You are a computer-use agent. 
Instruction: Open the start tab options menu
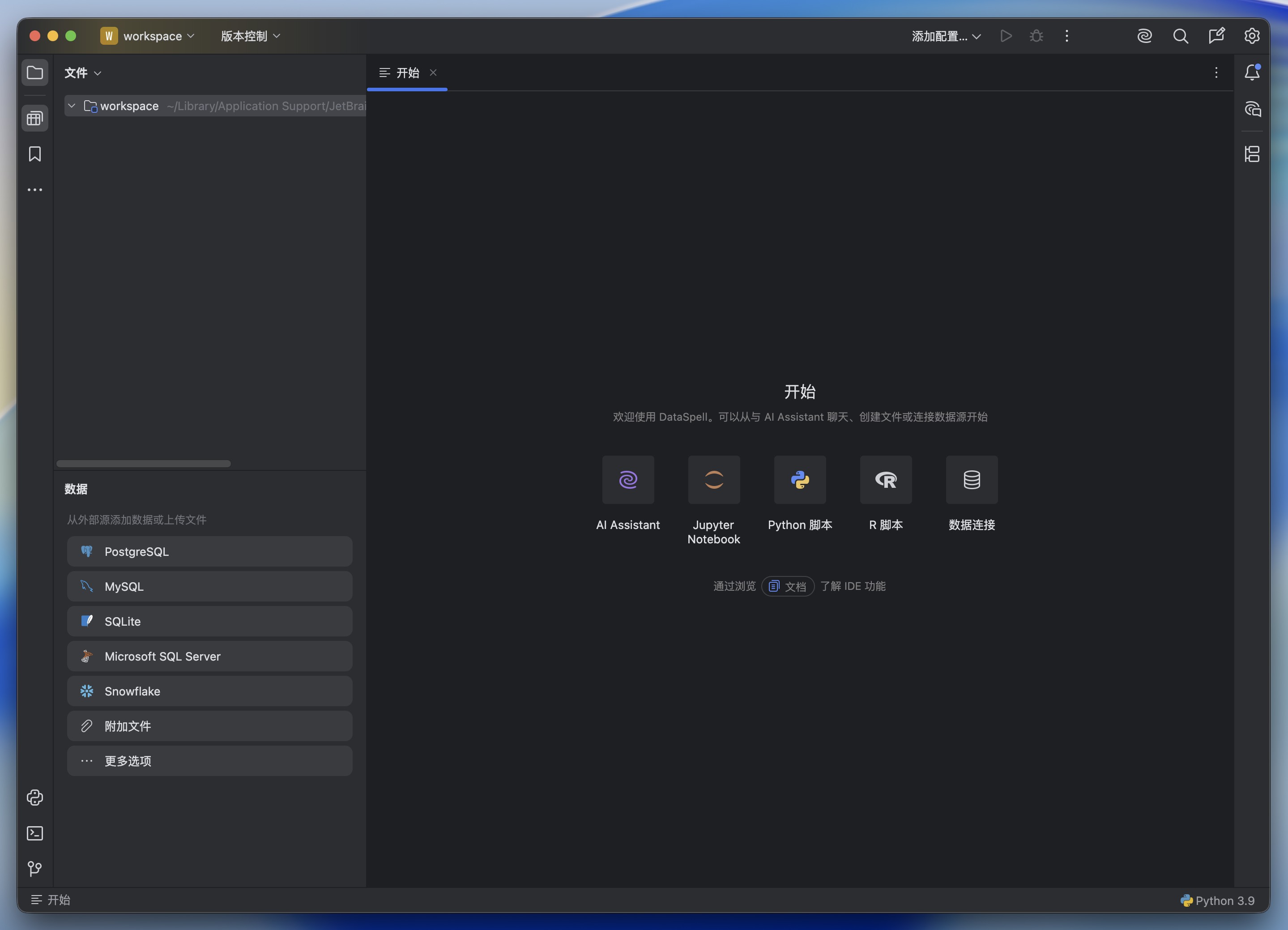point(1216,73)
